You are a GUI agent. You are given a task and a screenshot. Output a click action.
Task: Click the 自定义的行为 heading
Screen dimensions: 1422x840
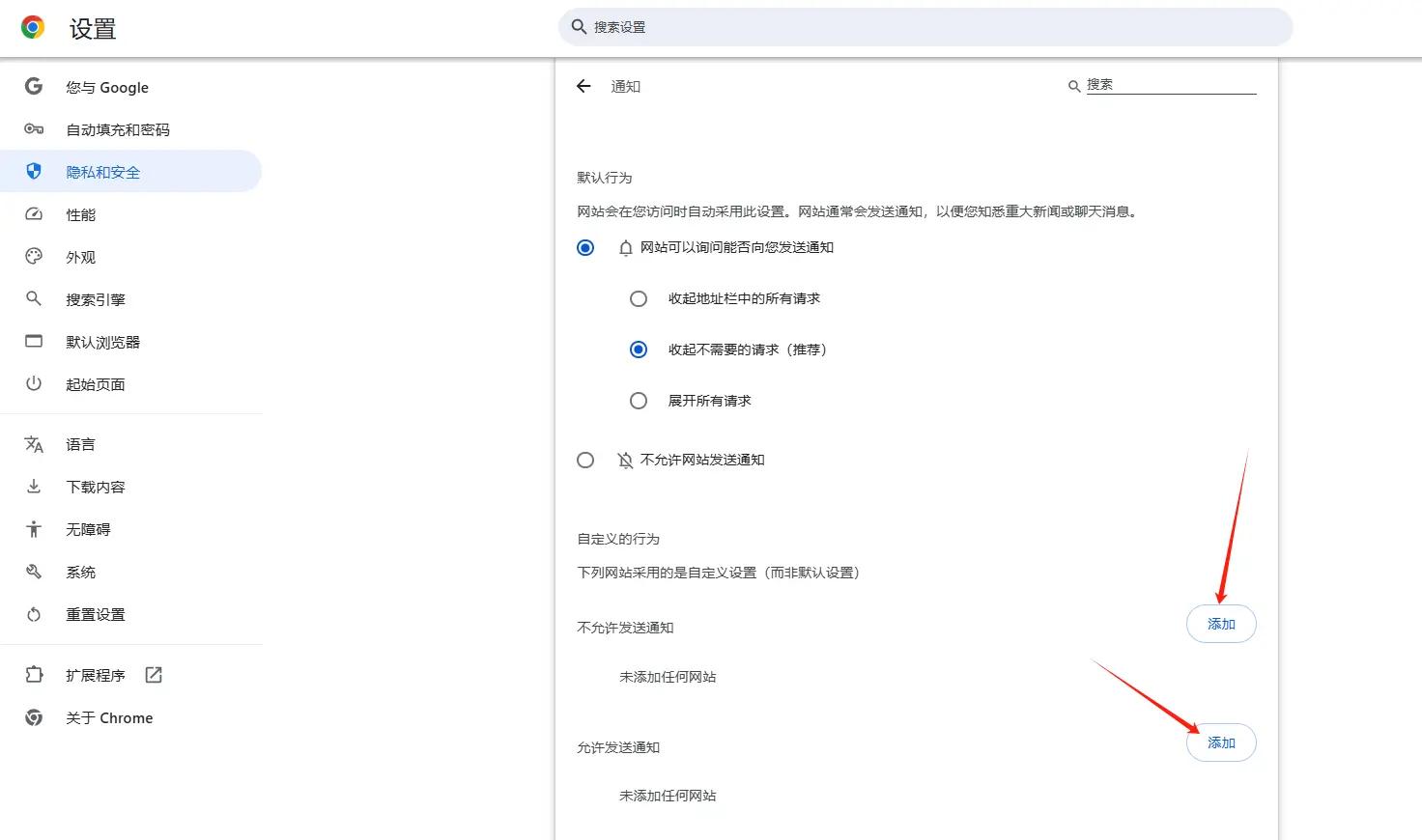(x=618, y=539)
